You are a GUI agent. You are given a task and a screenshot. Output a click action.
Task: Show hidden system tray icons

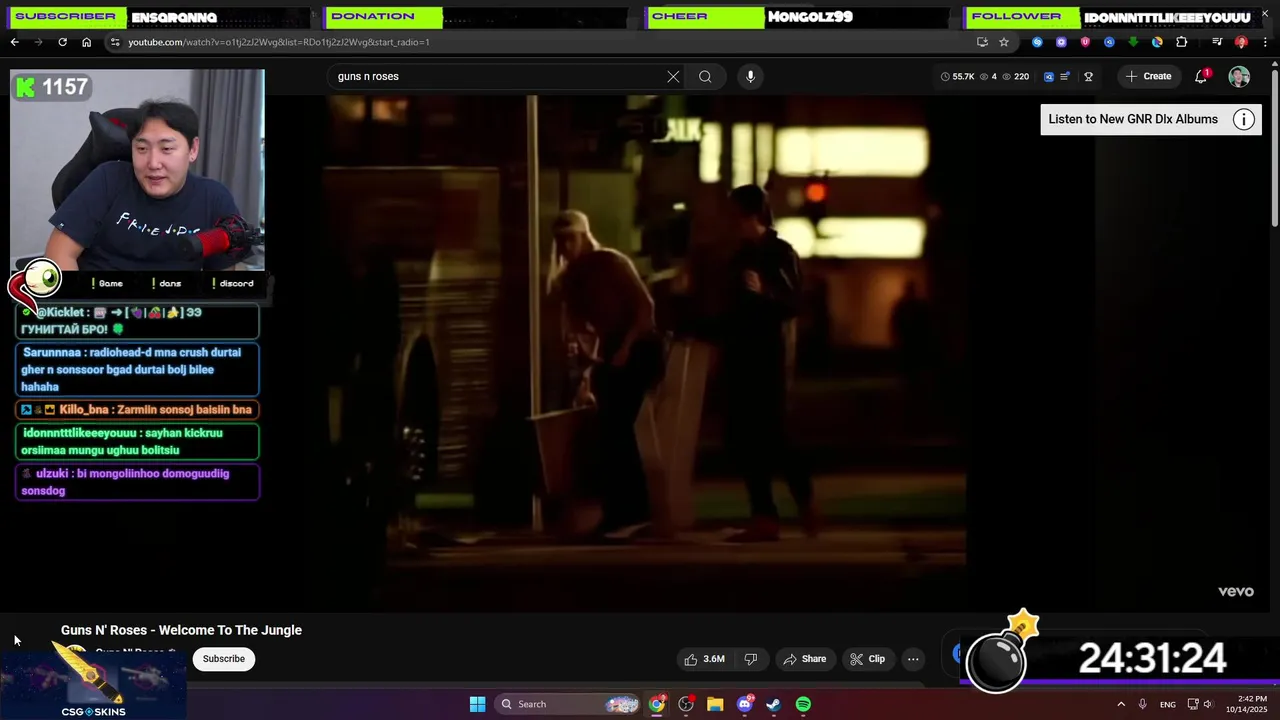click(1121, 704)
